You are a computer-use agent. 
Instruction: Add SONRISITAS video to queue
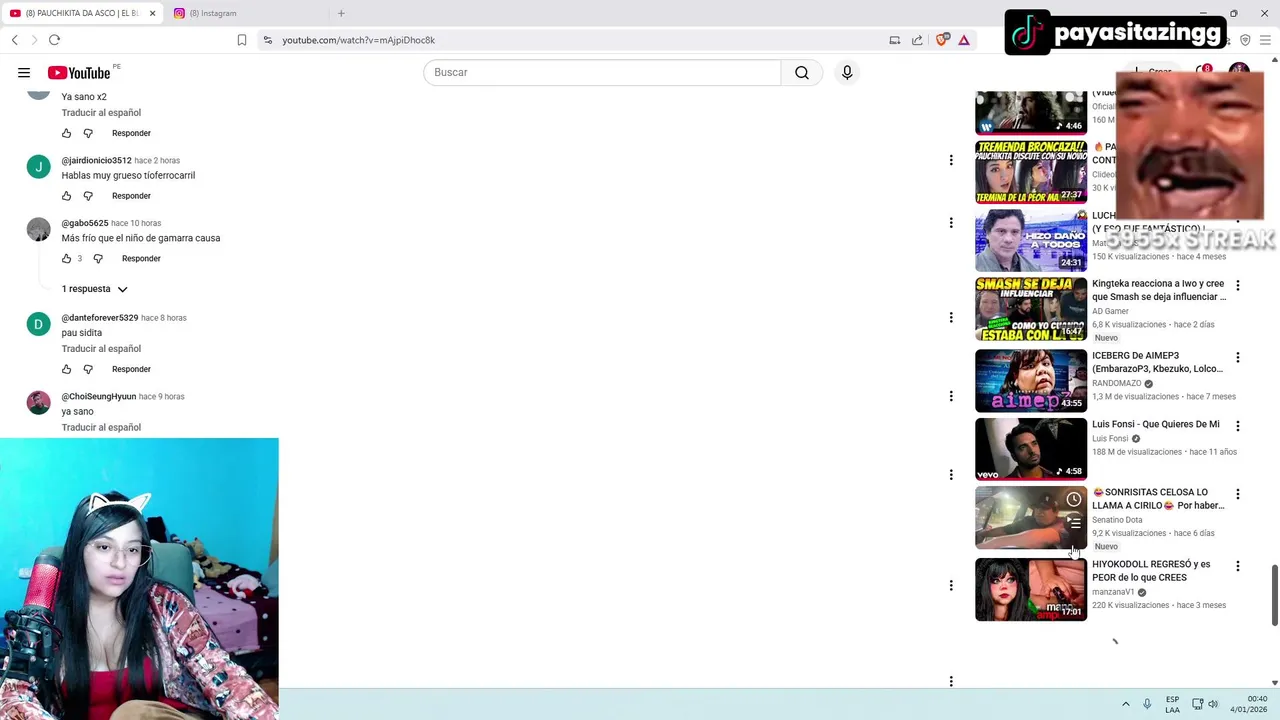coord(1073,522)
